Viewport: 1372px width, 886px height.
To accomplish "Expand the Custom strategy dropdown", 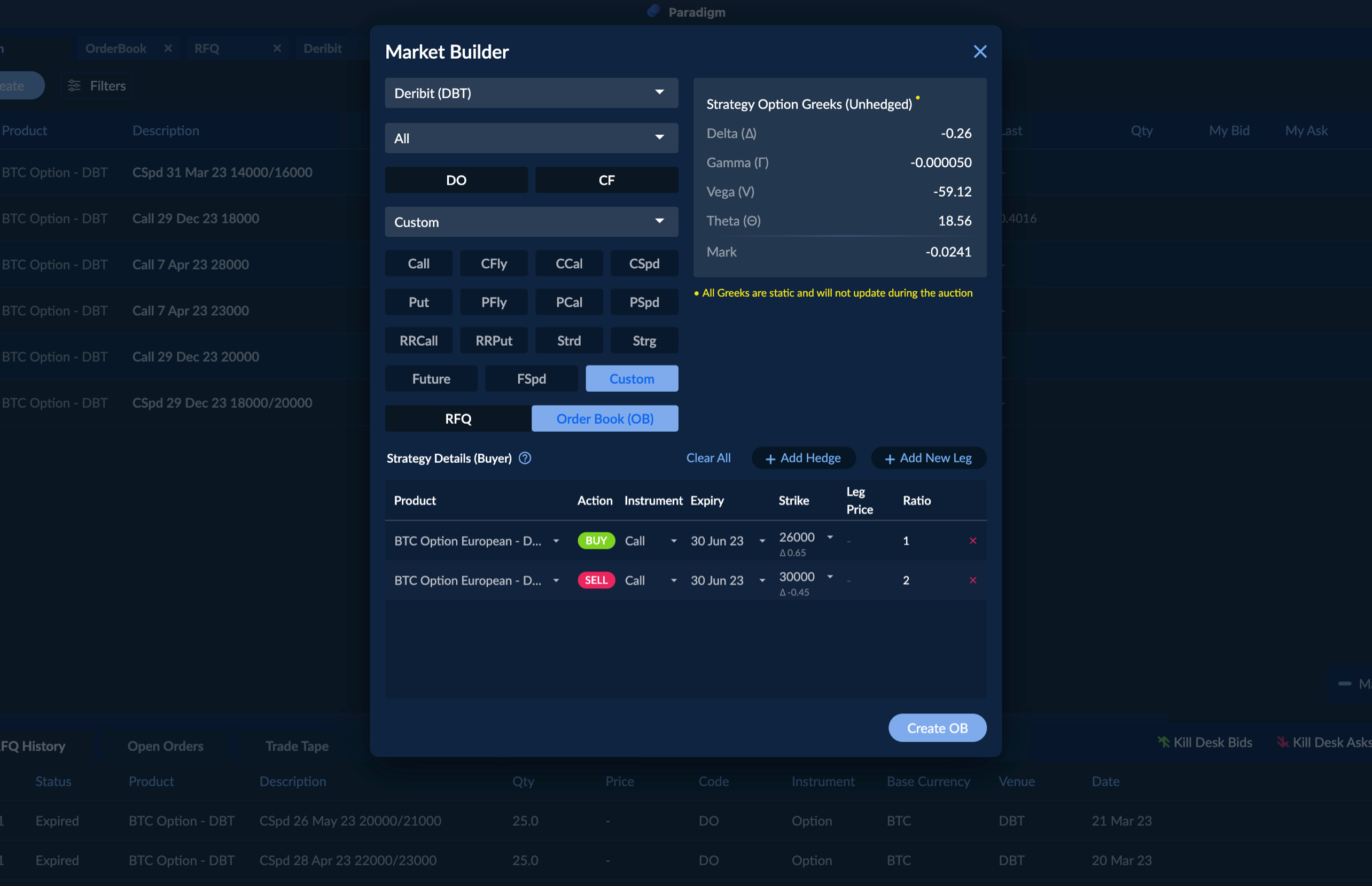I will pyautogui.click(x=531, y=222).
